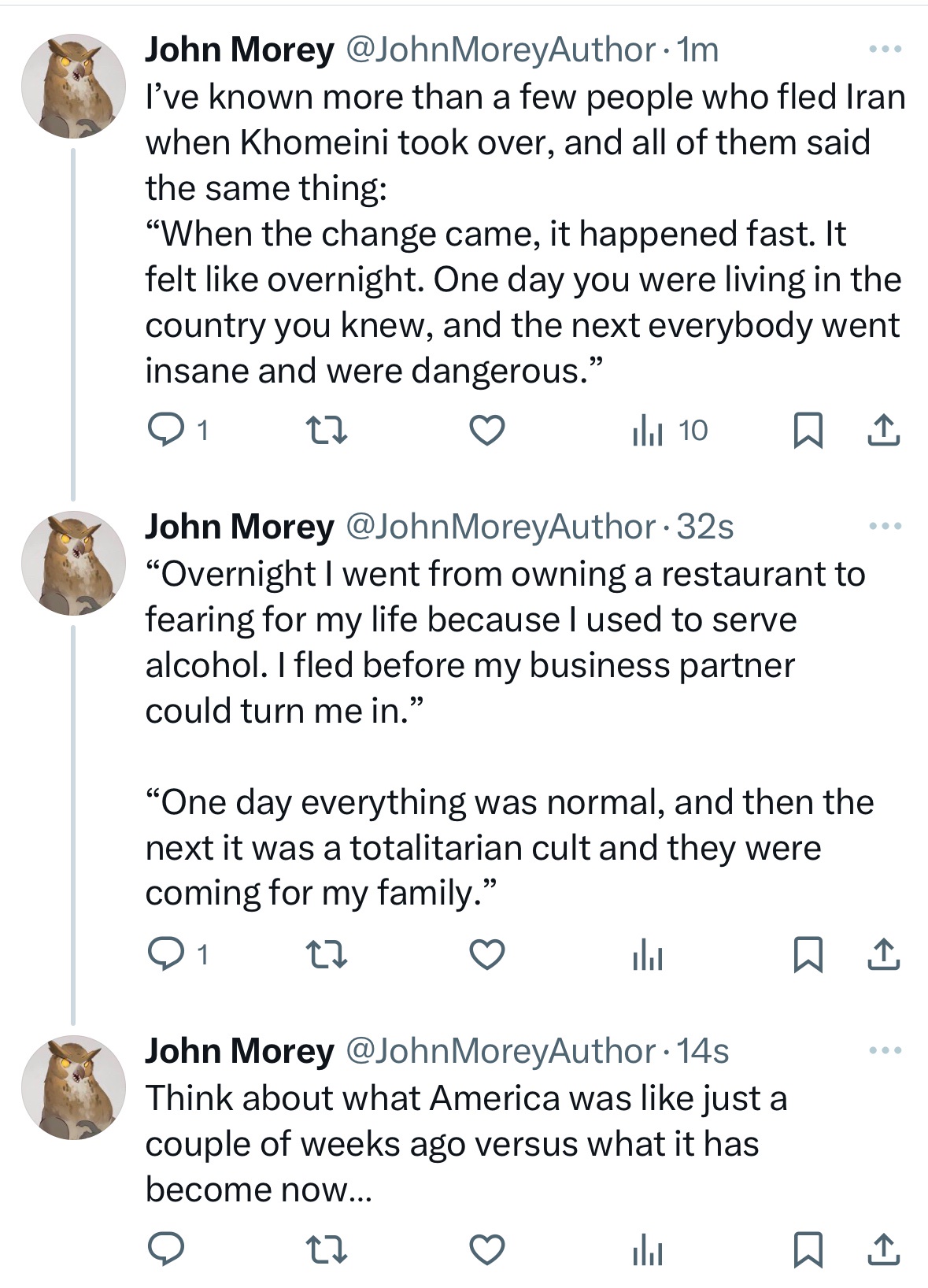Screen dimensions: 928x1288
Task: Open more options on the 32s tweet
Action: 885,526
